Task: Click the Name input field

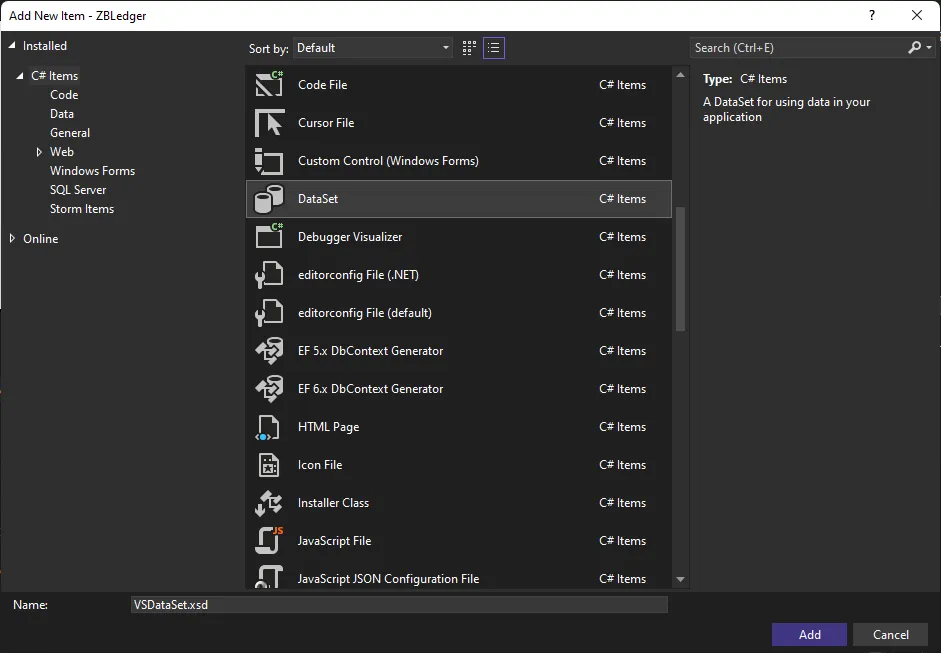Action: [399, 604]
